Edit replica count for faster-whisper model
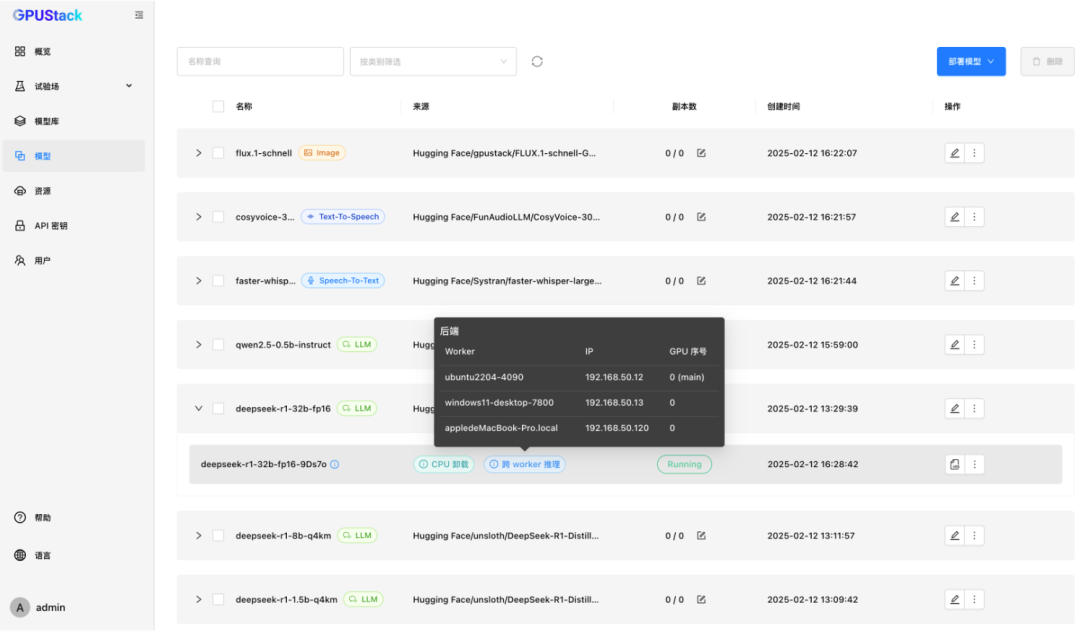This screenshot has height=634, width=1080. point(701,281)
